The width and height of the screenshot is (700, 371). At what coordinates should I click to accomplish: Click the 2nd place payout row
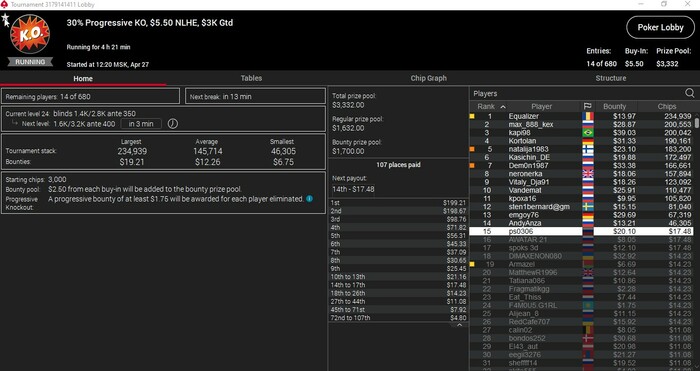pos(398,211)
